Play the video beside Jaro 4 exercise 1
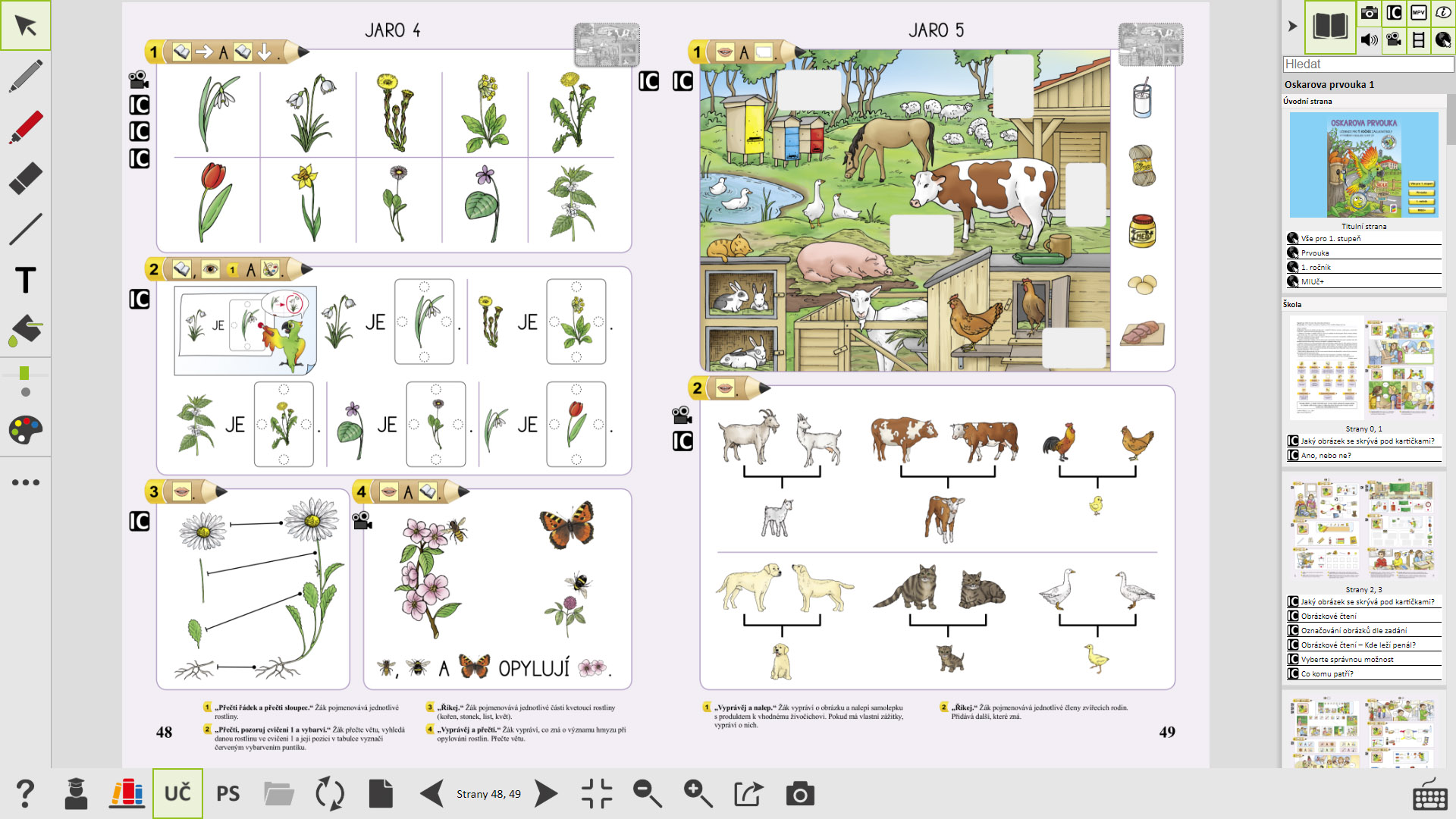 coord(139,79)
